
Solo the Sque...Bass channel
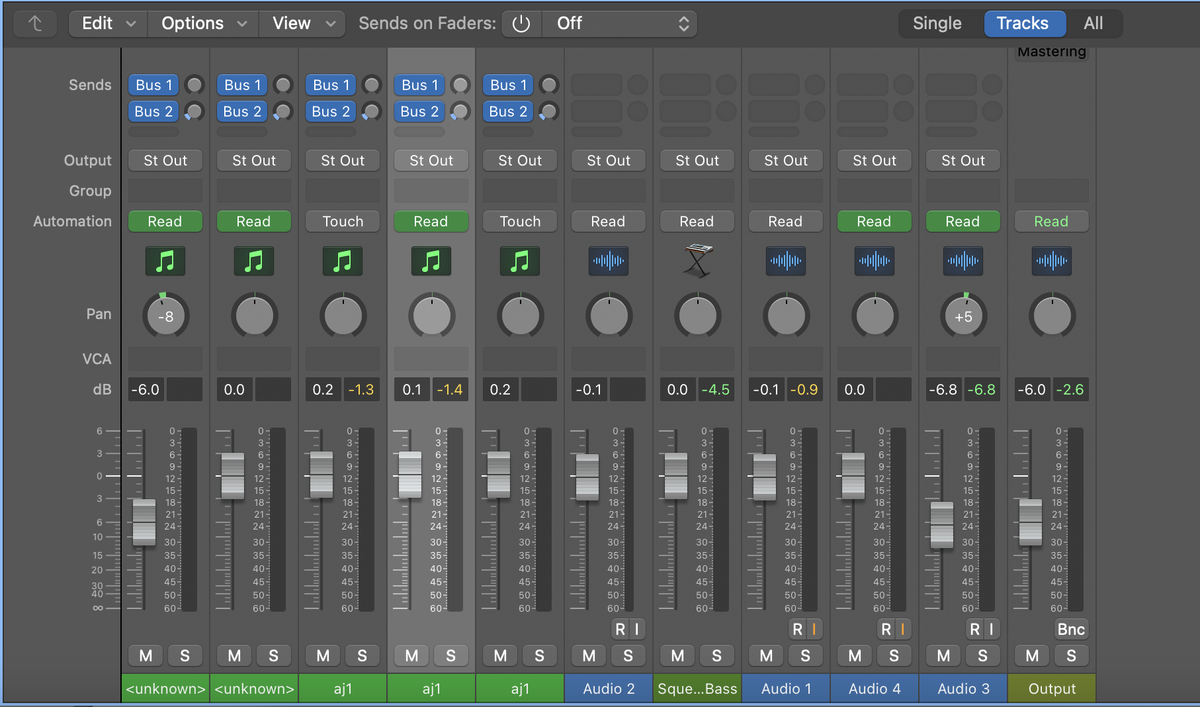[x=716, y=656]
